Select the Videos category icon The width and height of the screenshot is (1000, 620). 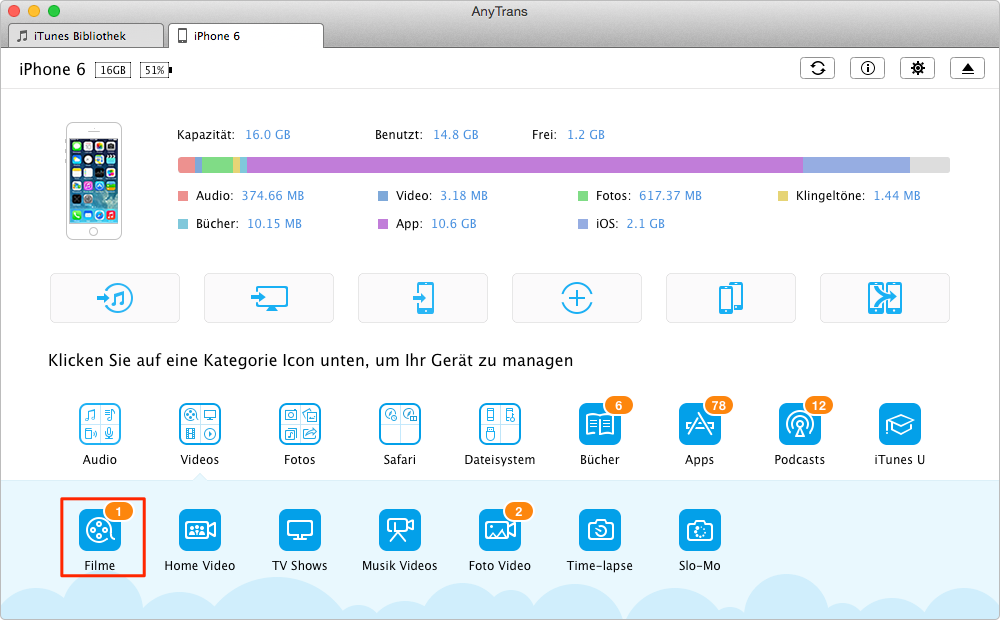click(x=200, y=424)
